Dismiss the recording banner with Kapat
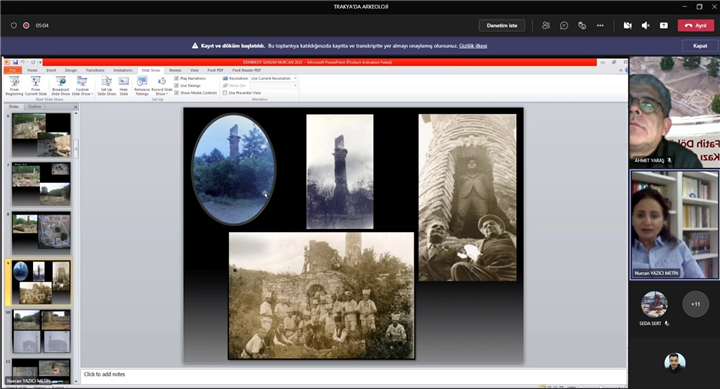 (700, 46)
